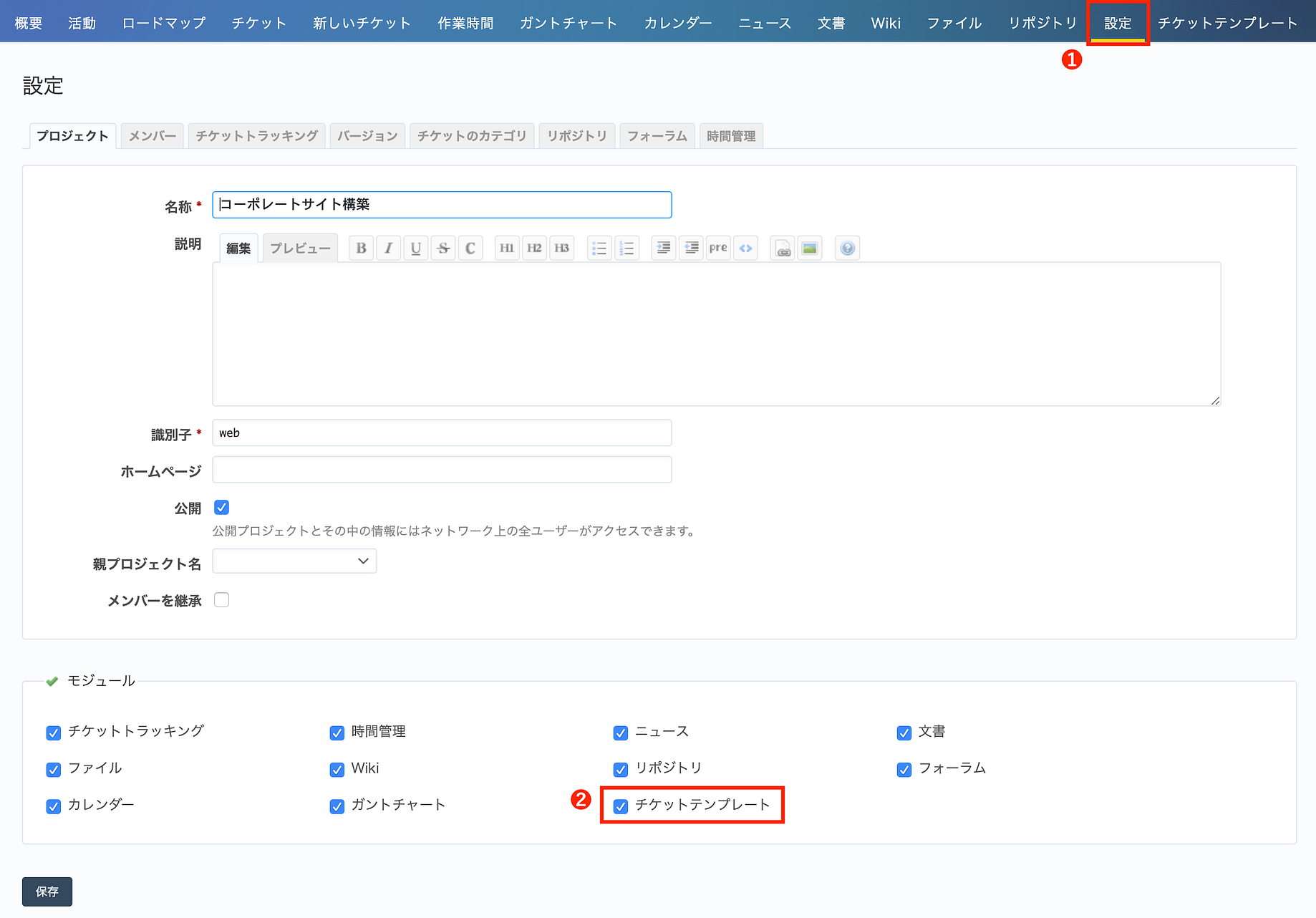Navigate to the Wiki top menu item
Image resolution: width=1316 pixels, height=918 pixels.
click(x=886, y=22)
